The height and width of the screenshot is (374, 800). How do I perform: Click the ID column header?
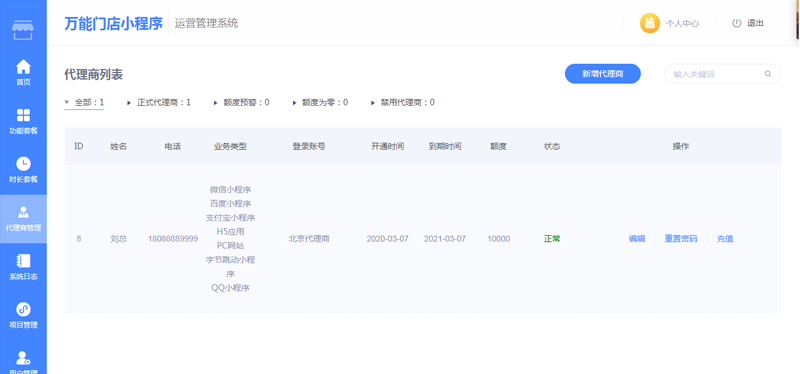pos(79,146)
